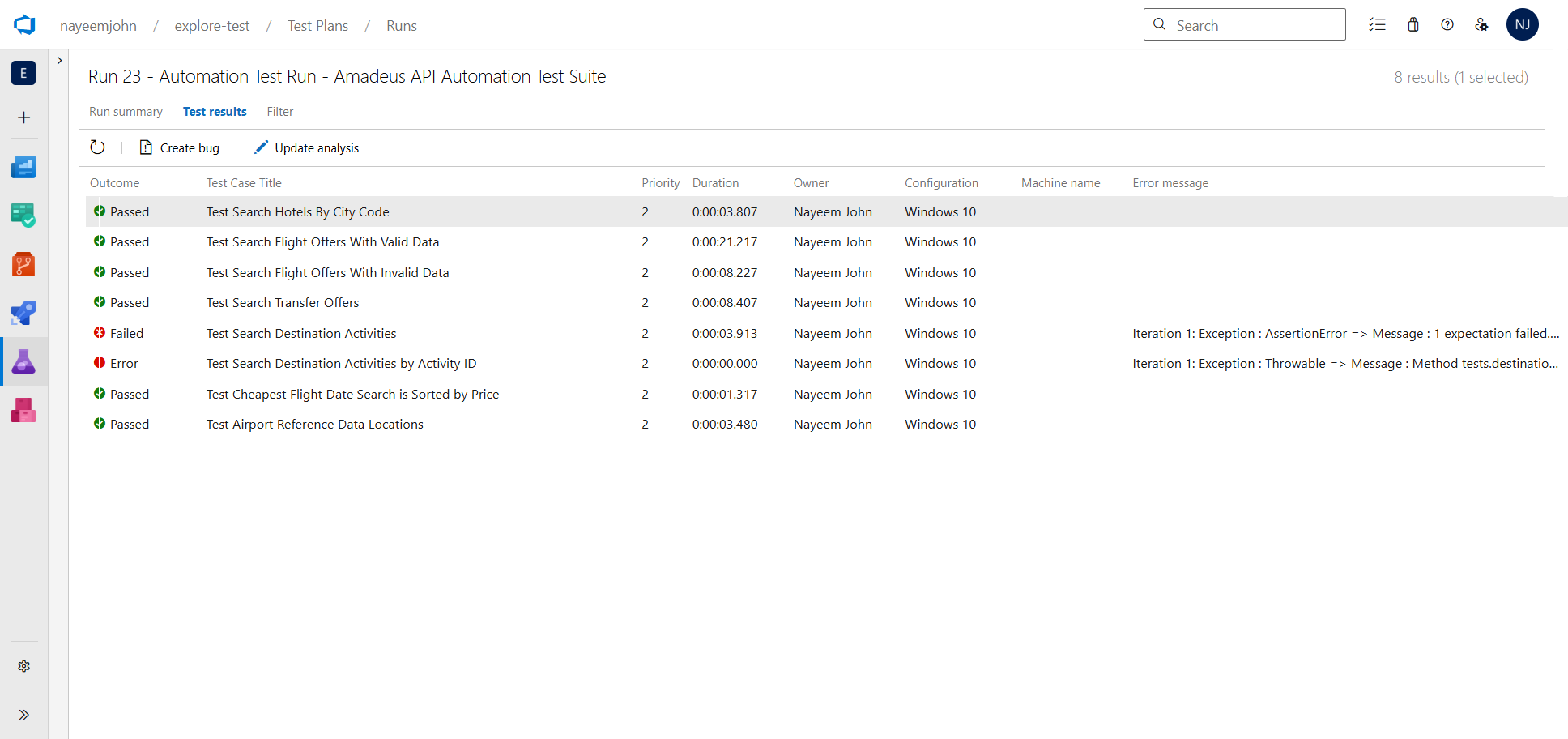
Task: Open the Test Plans flask icon
Action: coord(23,361)
